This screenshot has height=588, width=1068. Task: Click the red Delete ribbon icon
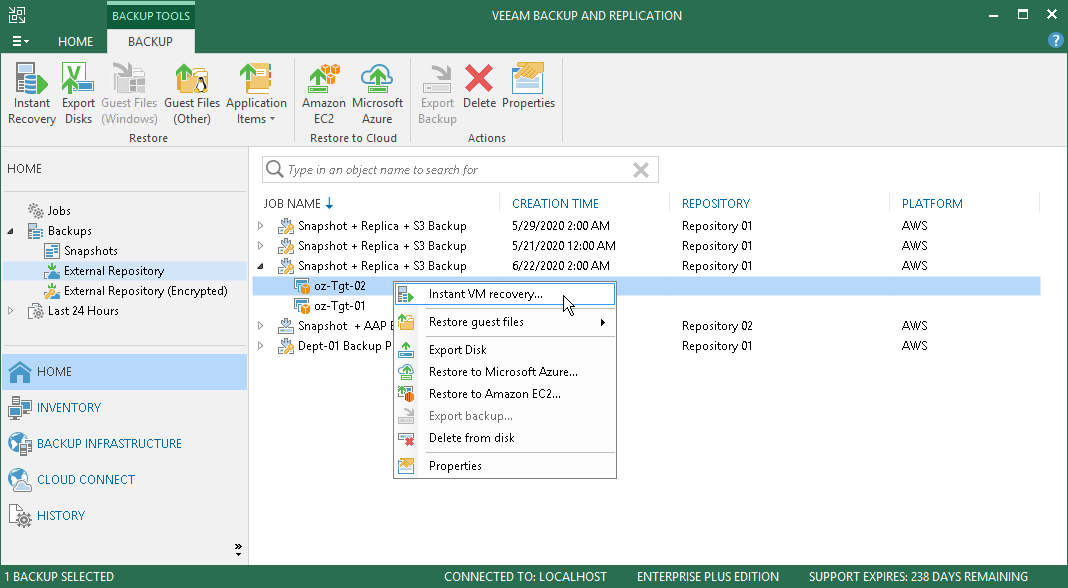(x=480, y=86)
